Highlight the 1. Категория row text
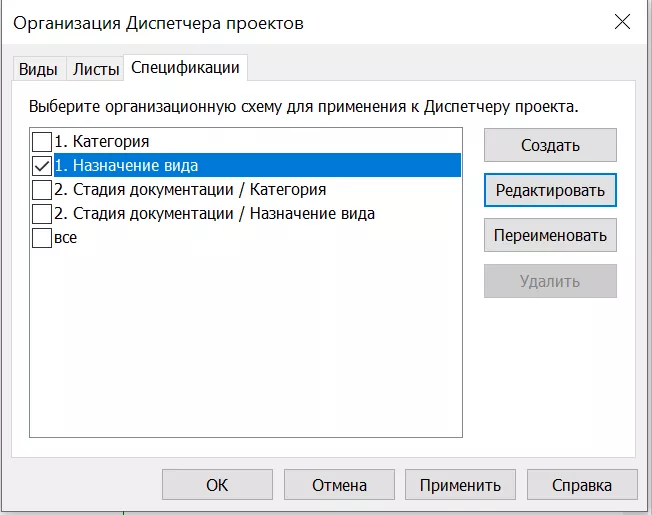This screenshot has height=515, width=652. click(102, 141)
